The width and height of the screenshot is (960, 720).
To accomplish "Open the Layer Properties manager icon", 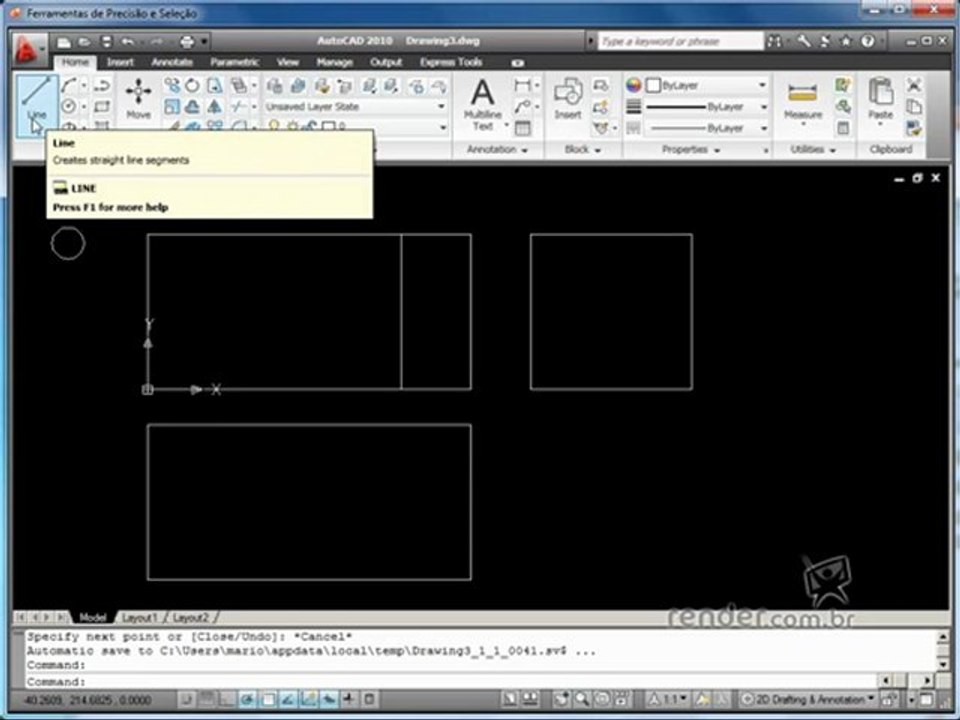I will click(274, 86).
